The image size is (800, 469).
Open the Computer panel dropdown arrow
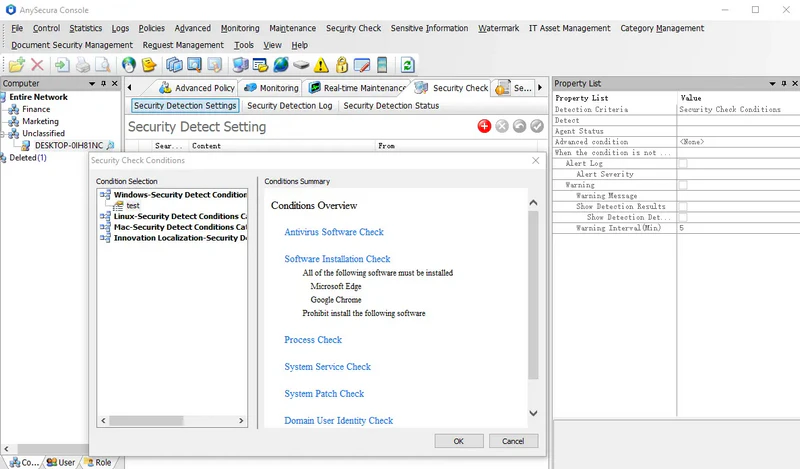point(92,83)
